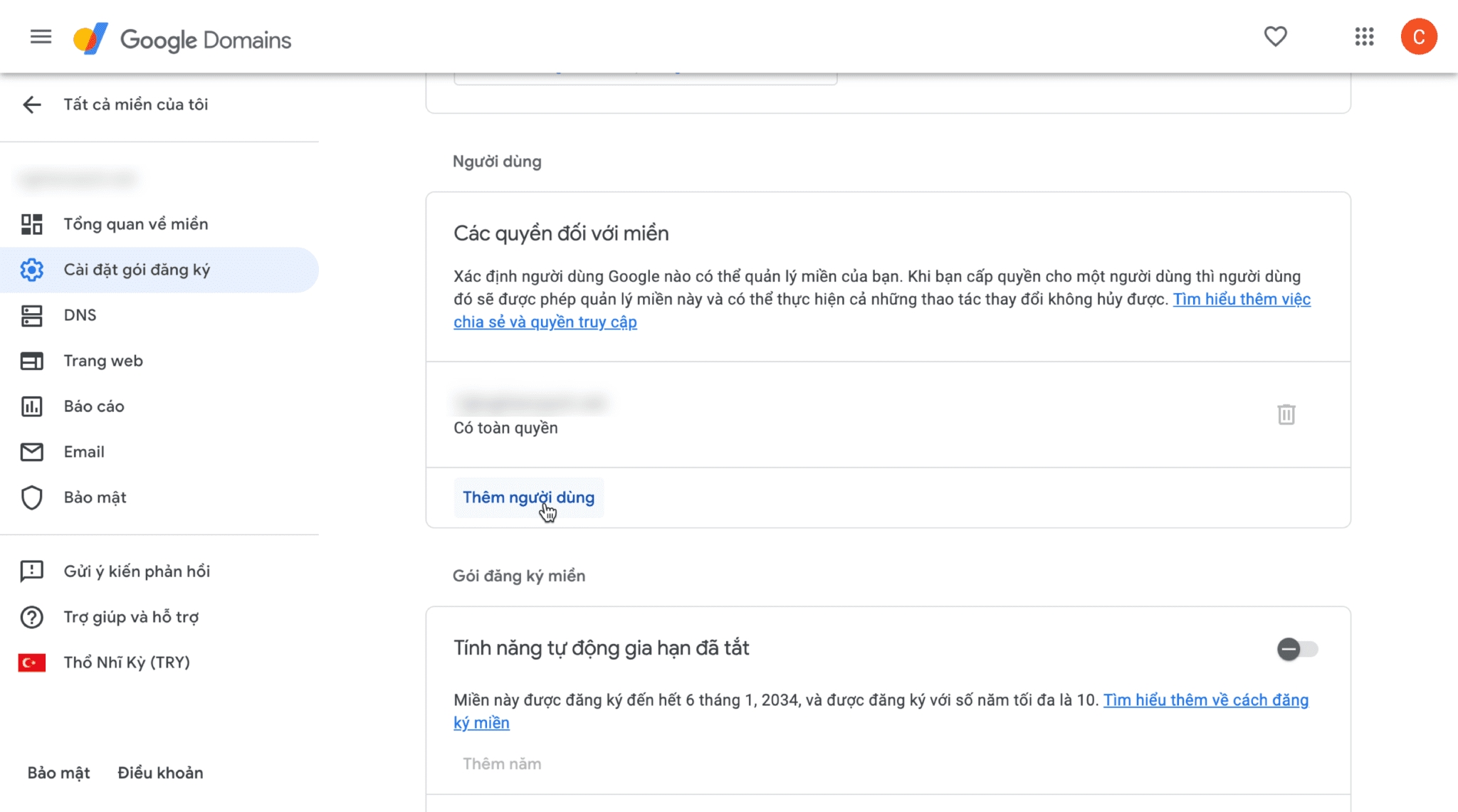Open Tổng quan về miền page
Viewport: 1458px width, 812px height.
[135, 224]
